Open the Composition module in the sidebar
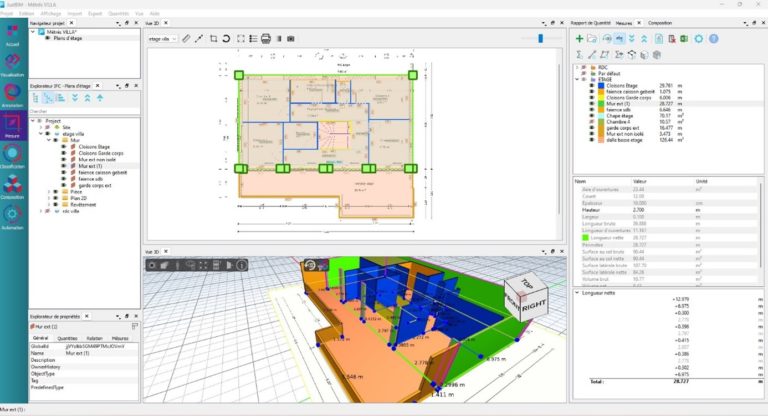Image resolution: width=768 pixels, height=416 pixels. 12,188
